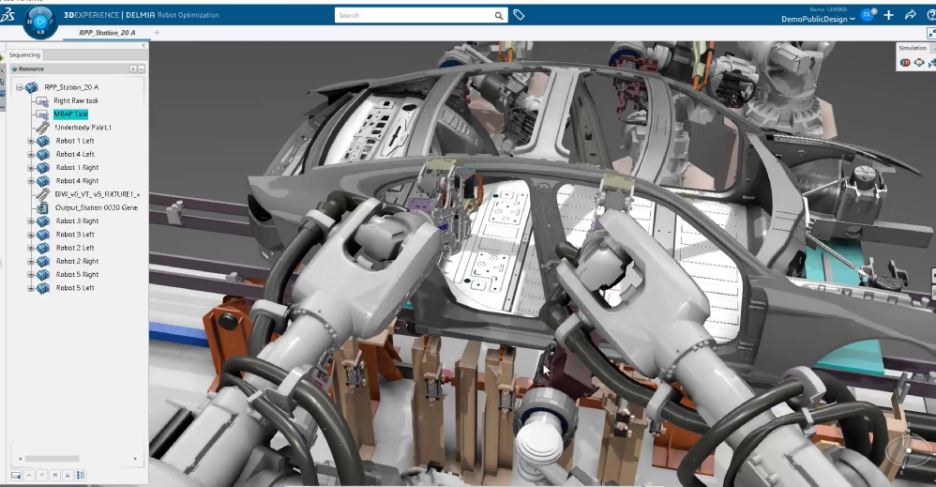Click the first icon in bottom panel toolbar
This screenshot has width=936, height=487.
[16, 475]
